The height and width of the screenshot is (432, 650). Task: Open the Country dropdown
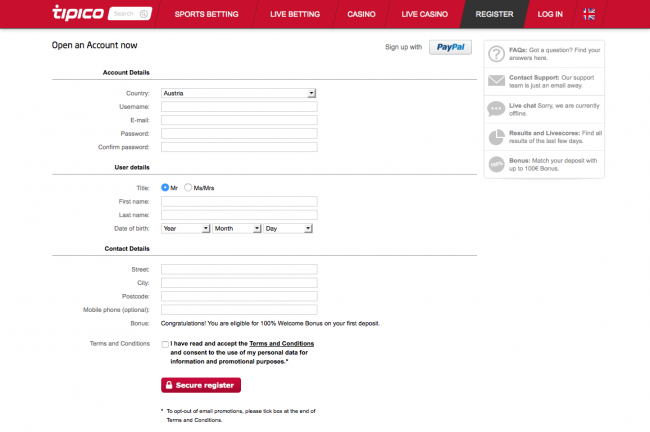click(x=238, y=93)
